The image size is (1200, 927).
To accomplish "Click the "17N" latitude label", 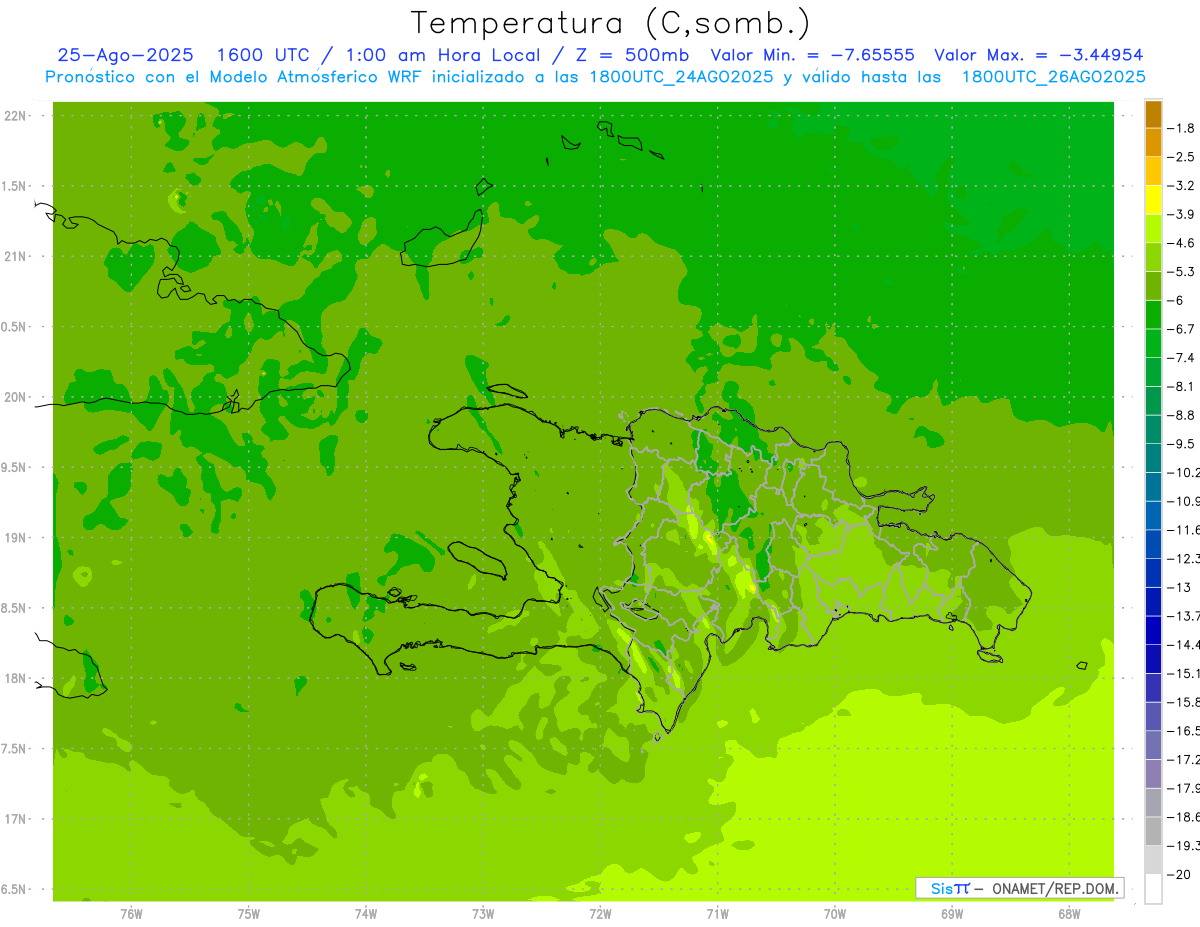I will (x=16, y=819).
